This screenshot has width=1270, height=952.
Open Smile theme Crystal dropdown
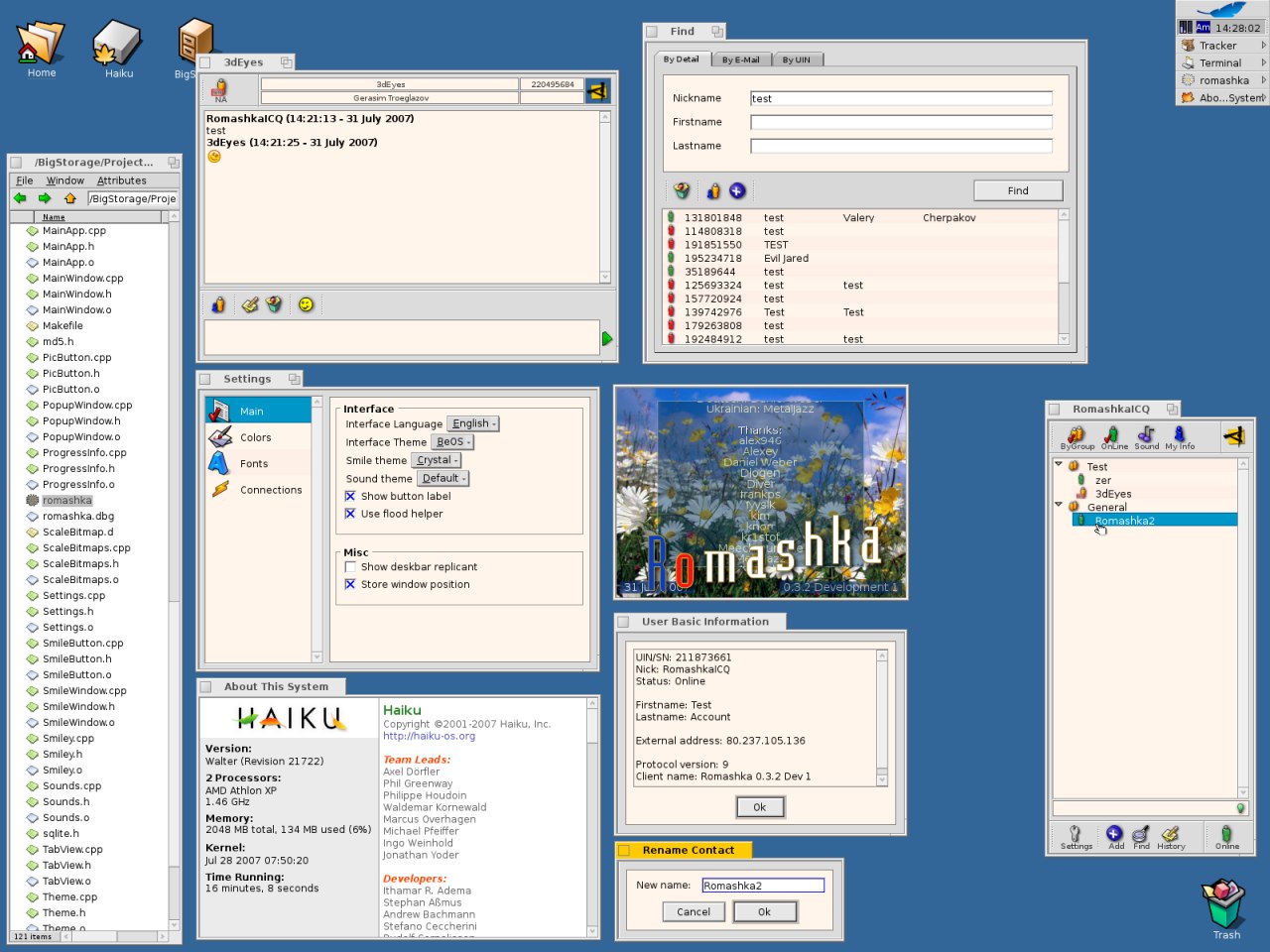437,460
